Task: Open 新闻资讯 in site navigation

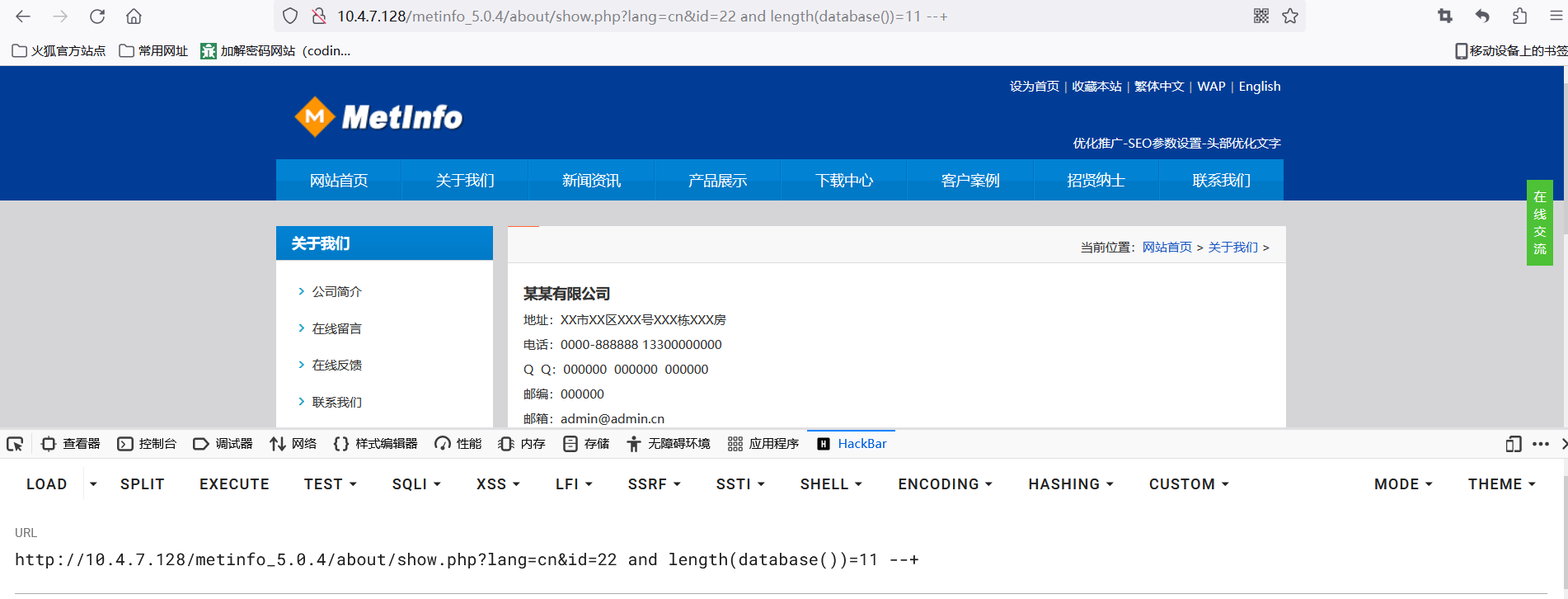Action: 591,180
